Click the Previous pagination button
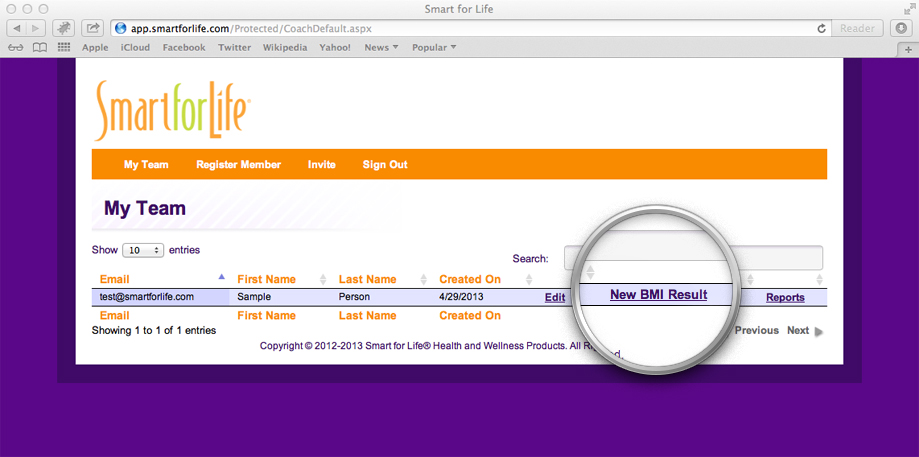 [757, 330]
